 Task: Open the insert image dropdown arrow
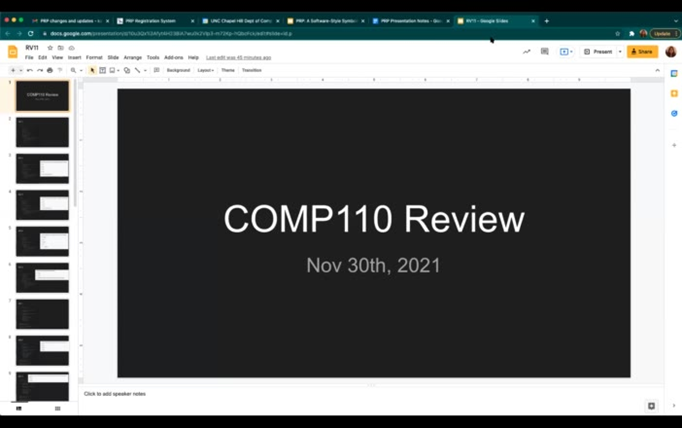coord(118,70)
